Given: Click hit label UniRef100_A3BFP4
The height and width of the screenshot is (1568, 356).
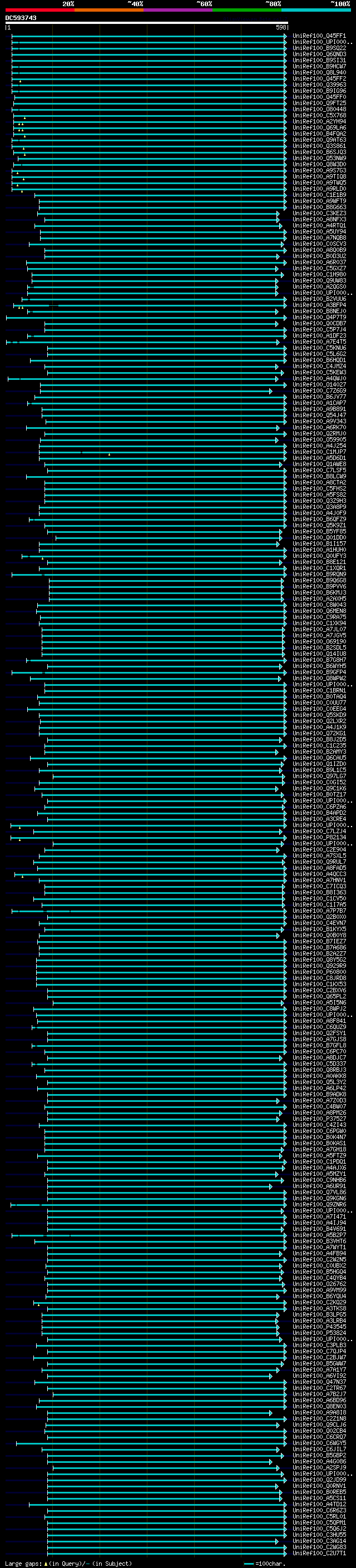Looking at the screenshot, I should tap(319, 305).
